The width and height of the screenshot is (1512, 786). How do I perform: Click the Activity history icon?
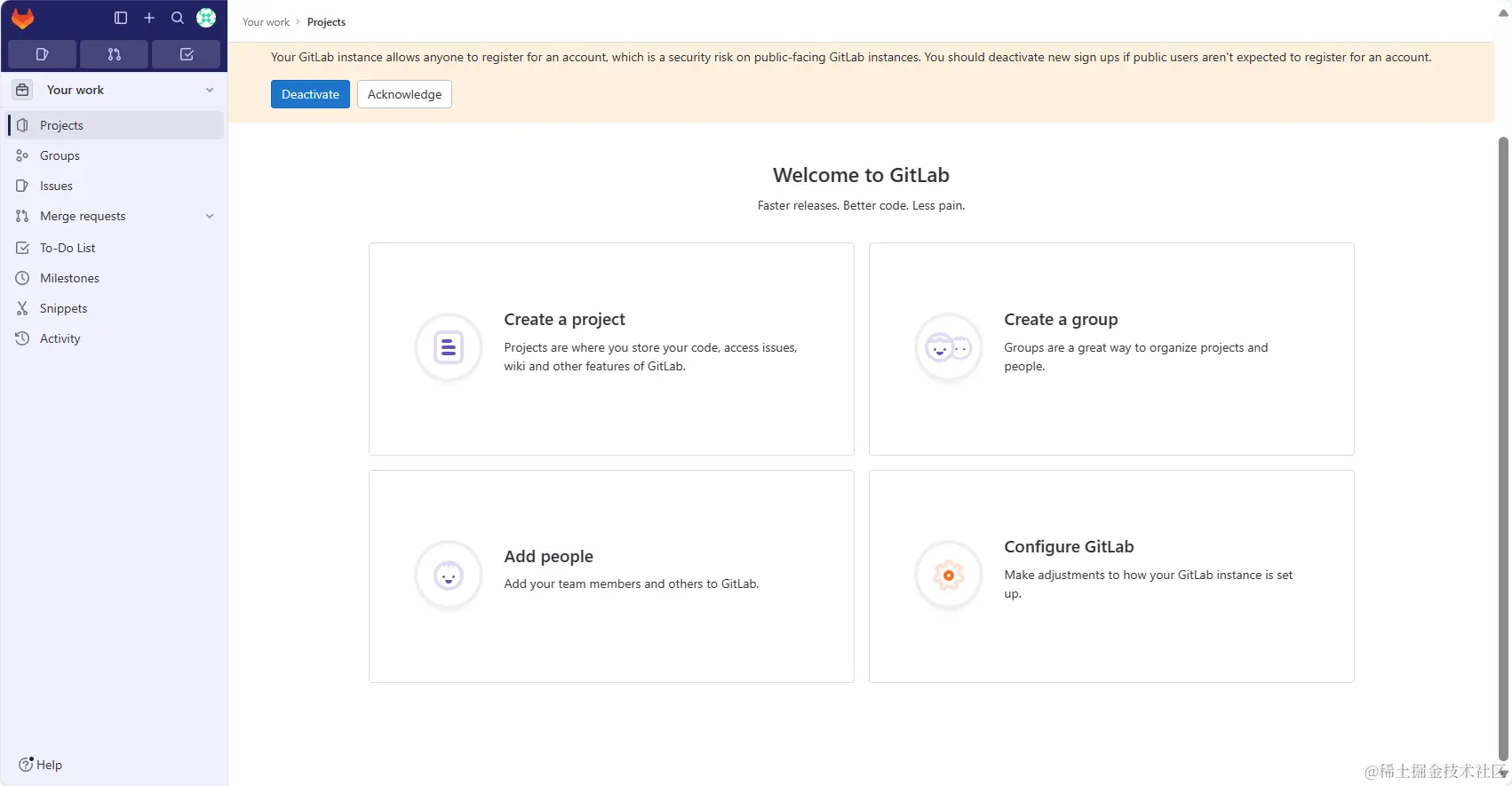(22, 338)
